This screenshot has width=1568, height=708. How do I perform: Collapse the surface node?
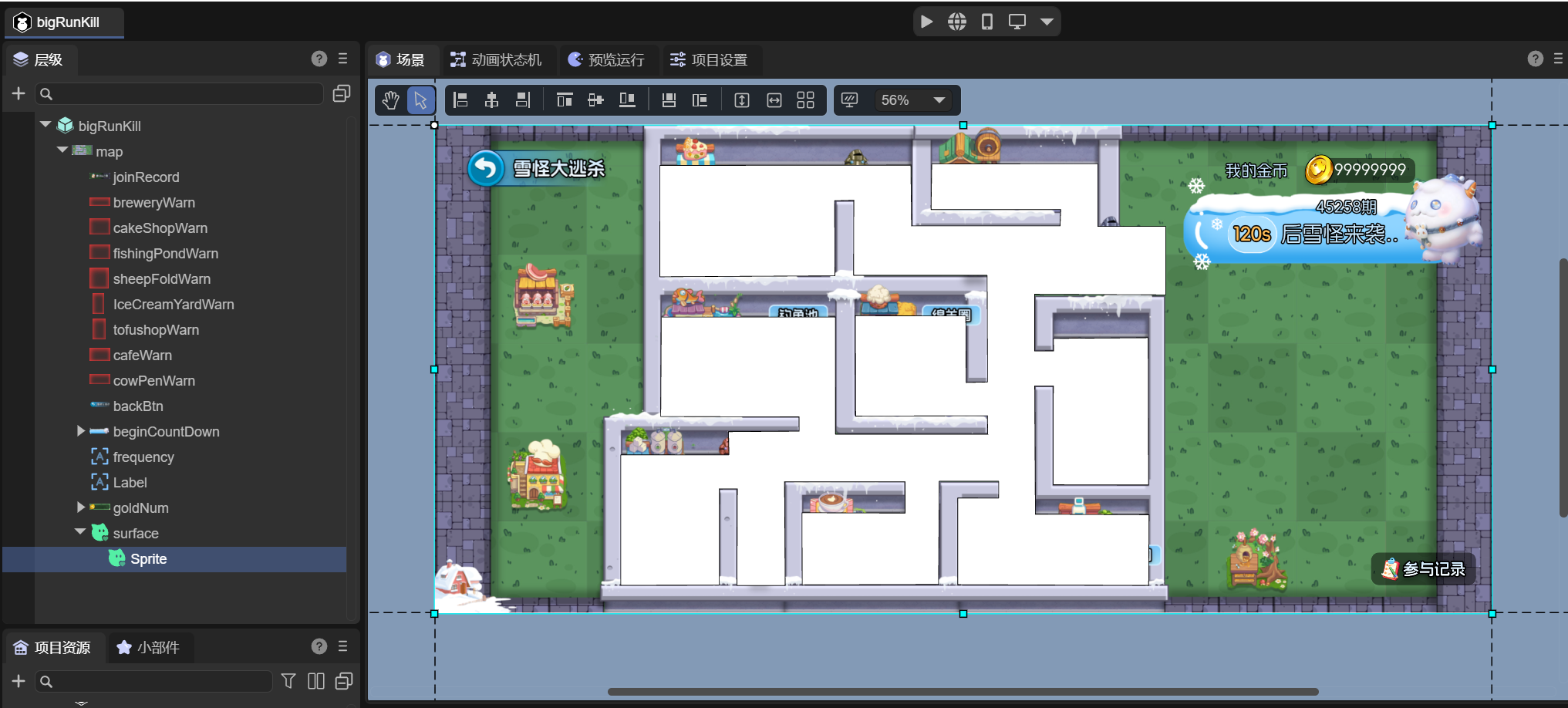pos(80,532)
